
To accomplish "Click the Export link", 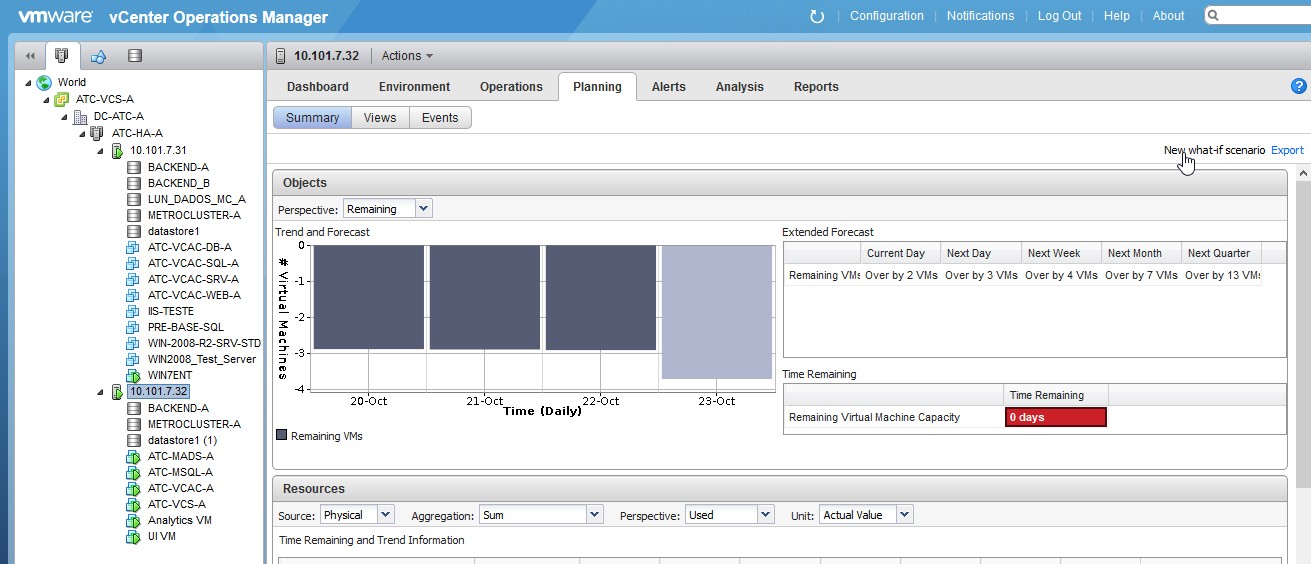I will (x=1287, y=150).
